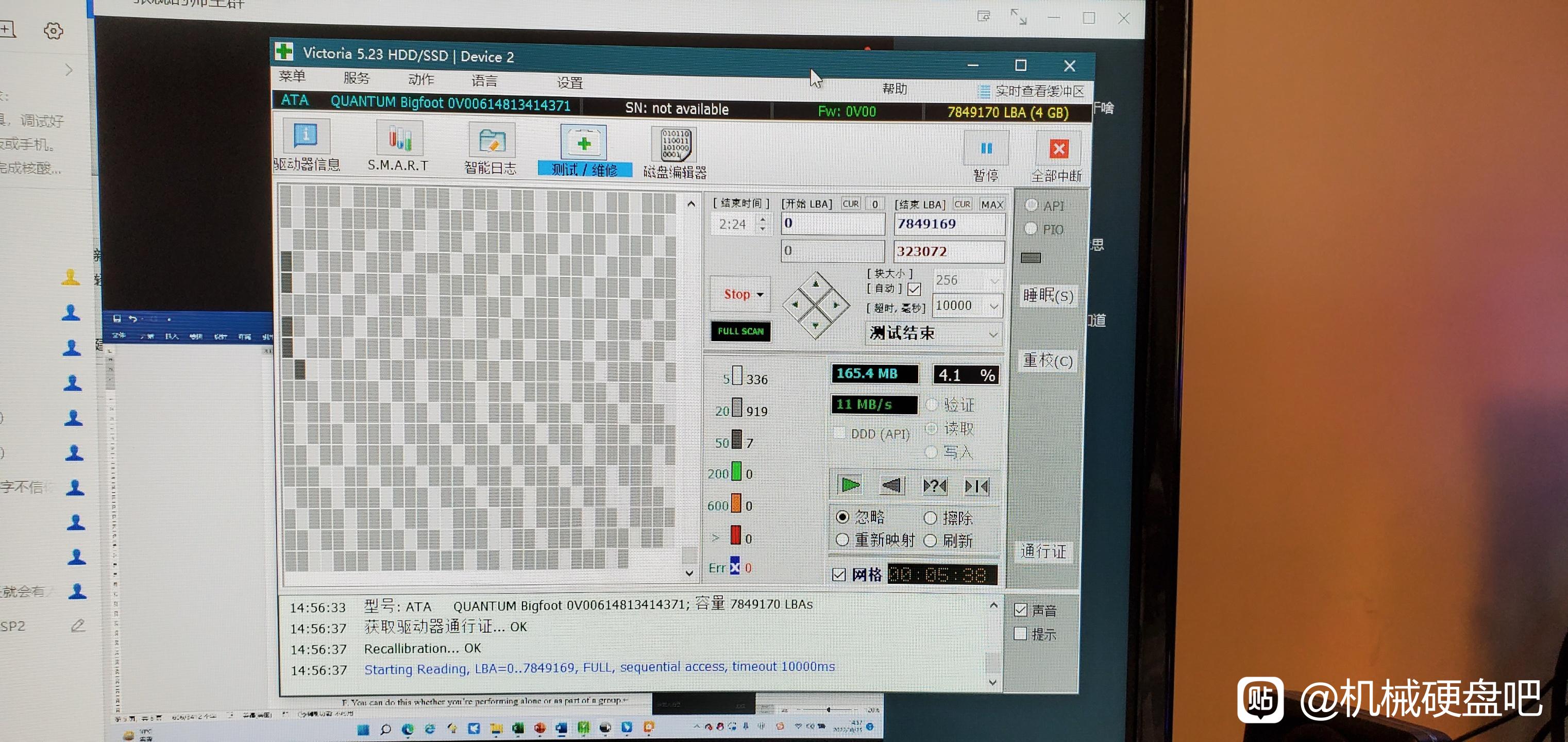Click the FULL SCAN button
Viewport: 1568px width, 742px height.
pyautogui.click(x=740, y=331)
